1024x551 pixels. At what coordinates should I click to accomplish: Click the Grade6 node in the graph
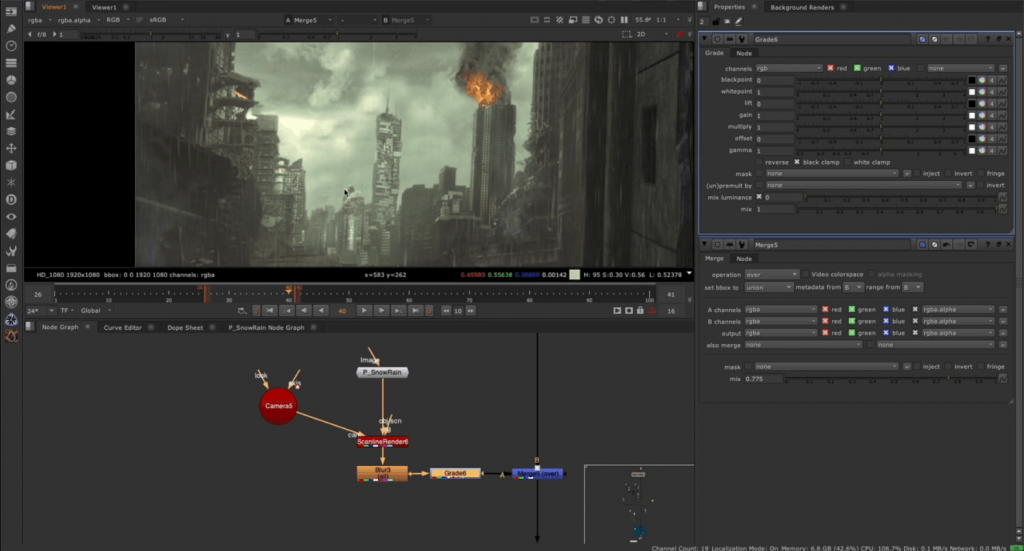tap(455, 472)
